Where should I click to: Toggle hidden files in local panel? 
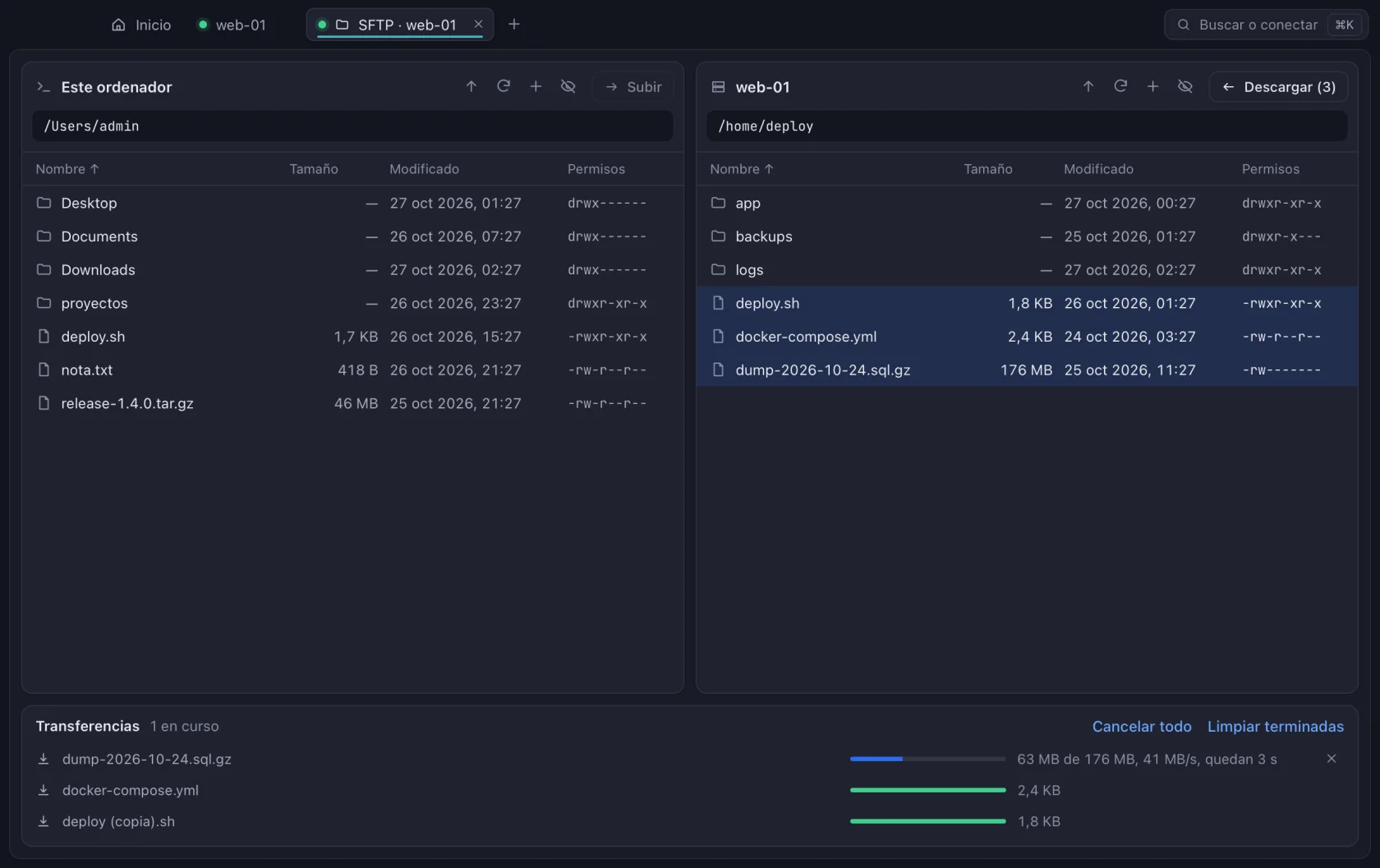568,86
